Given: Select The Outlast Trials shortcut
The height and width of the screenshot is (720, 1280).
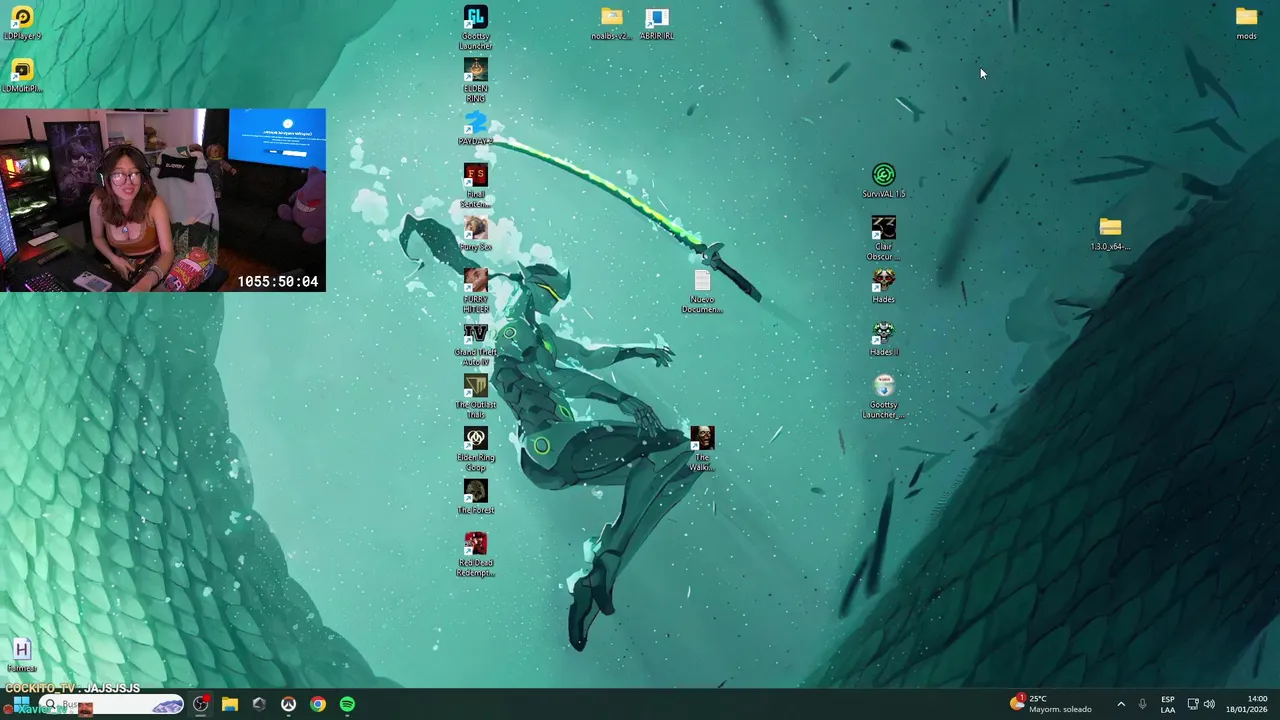Looking at the screenshot, I should click(475, 398).
